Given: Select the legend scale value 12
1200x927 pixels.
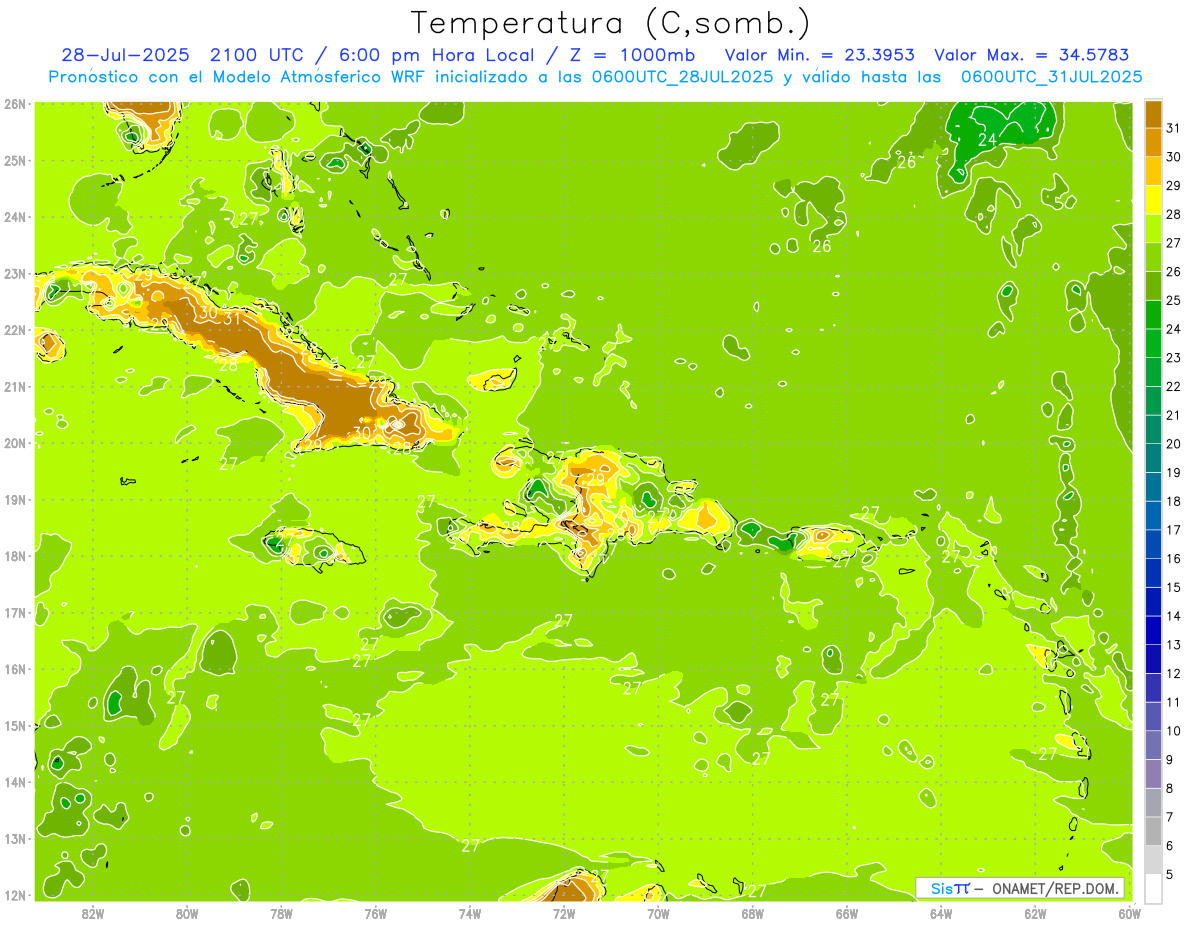Looking at the screenshot, I should [x=1174, y=674].
